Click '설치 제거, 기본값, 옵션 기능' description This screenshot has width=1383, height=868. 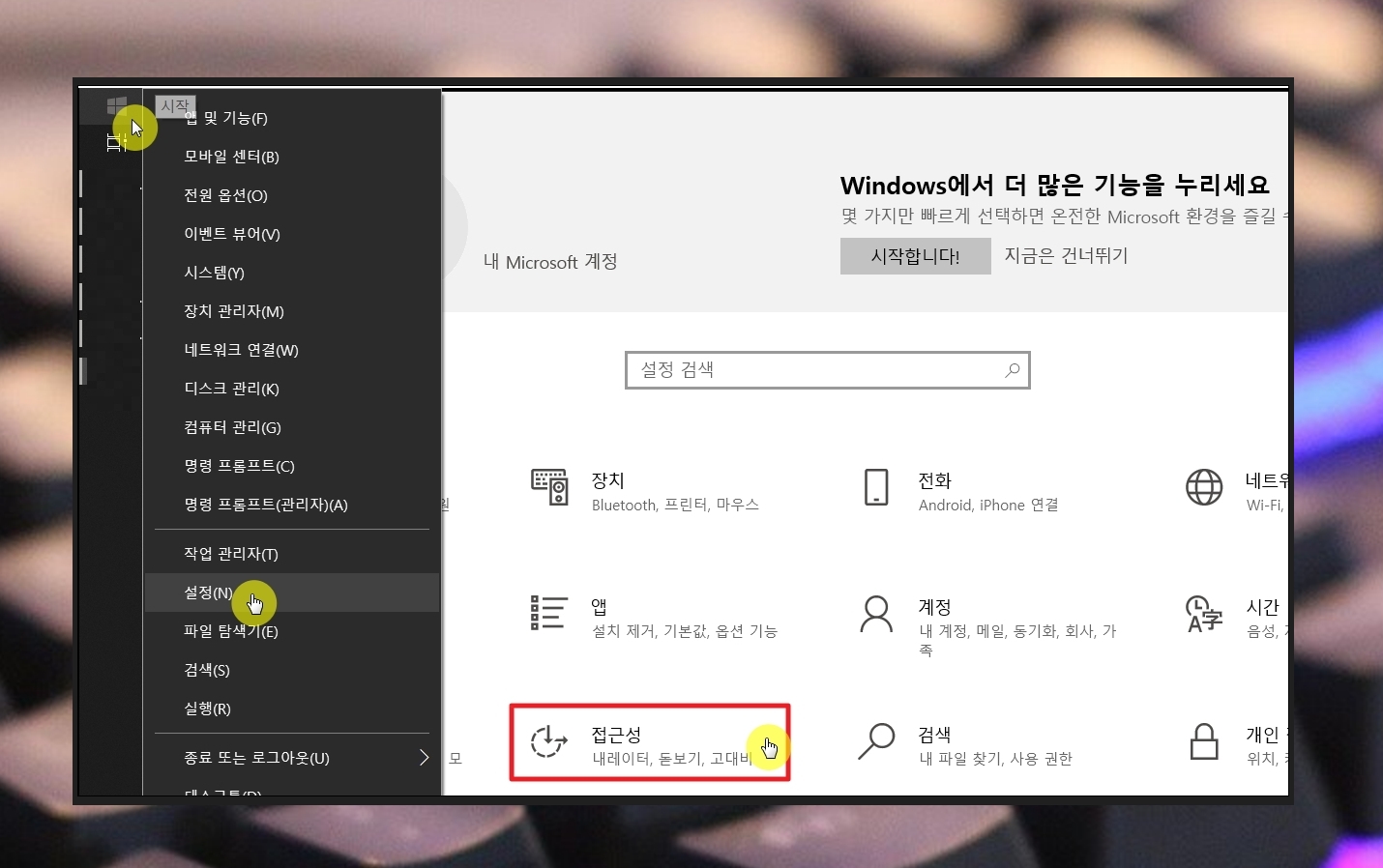click(x=685, y=631)
